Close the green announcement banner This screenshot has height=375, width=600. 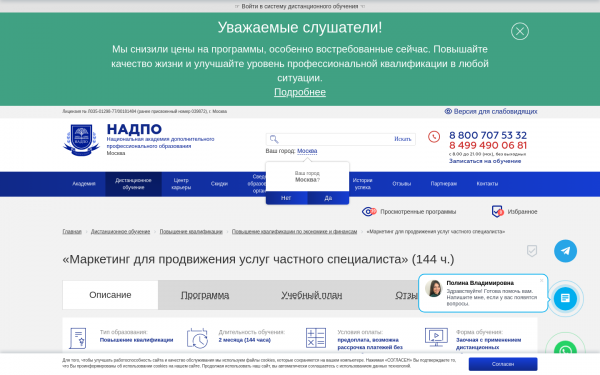click(520, 31)
